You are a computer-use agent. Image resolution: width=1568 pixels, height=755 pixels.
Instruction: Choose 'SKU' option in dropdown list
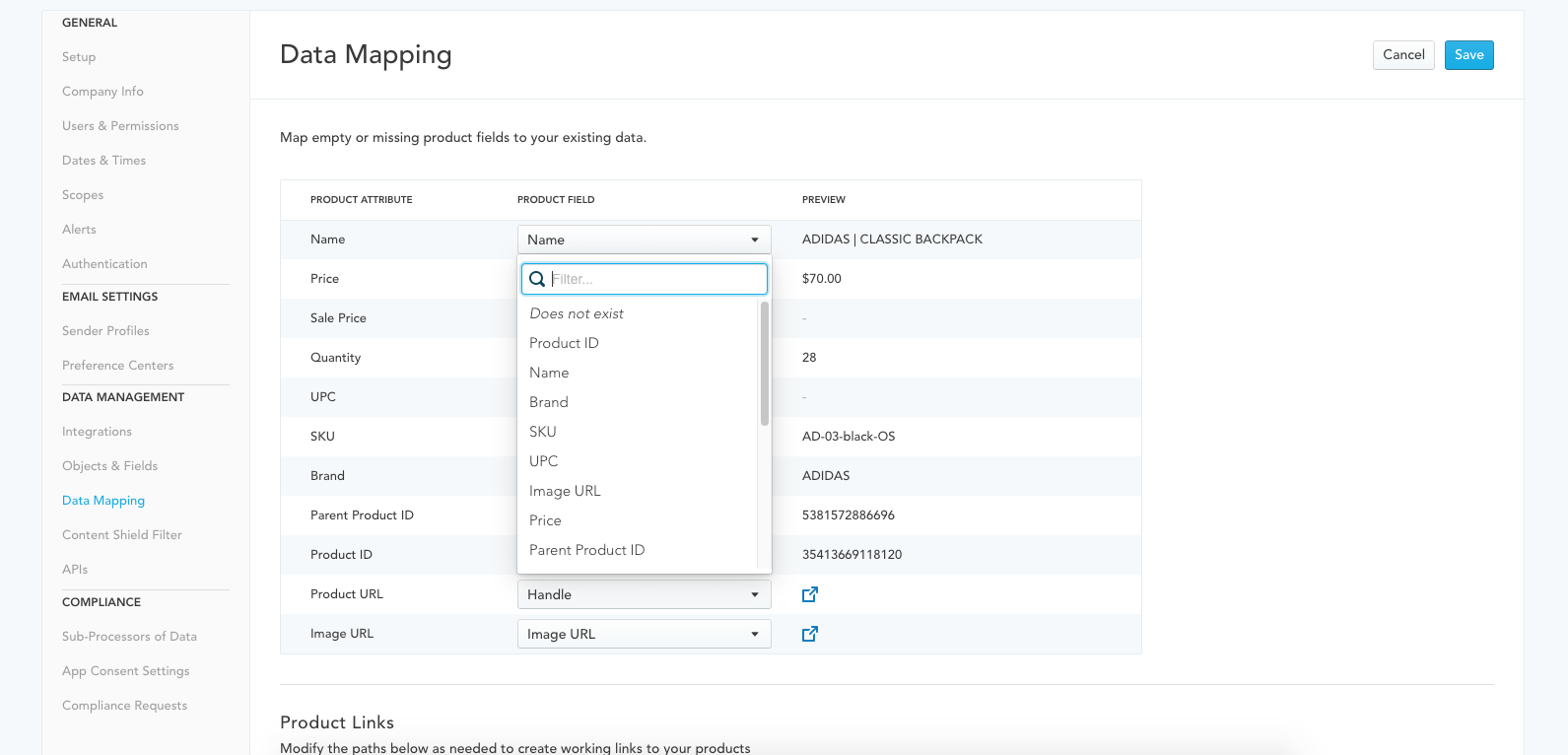pos(543,432)
